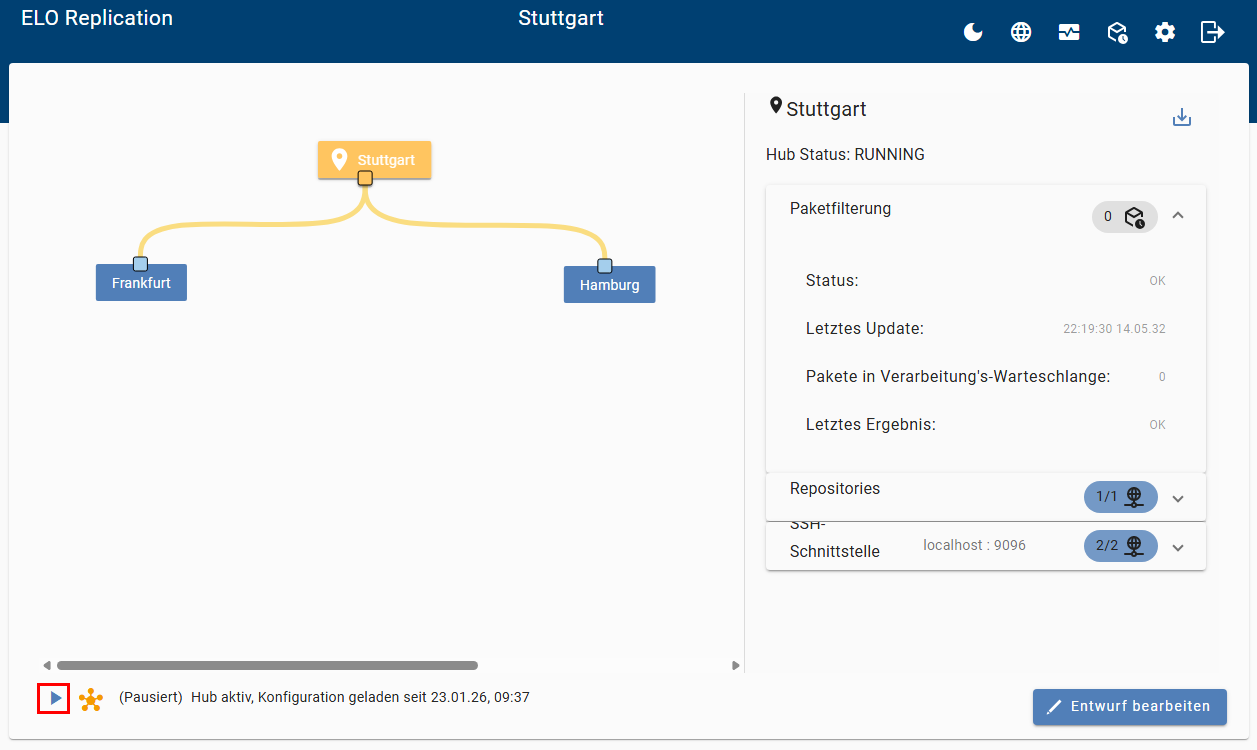This screenshot has width=1257, height=750.
Task: Select the Hamburg node
Action: 609,285
